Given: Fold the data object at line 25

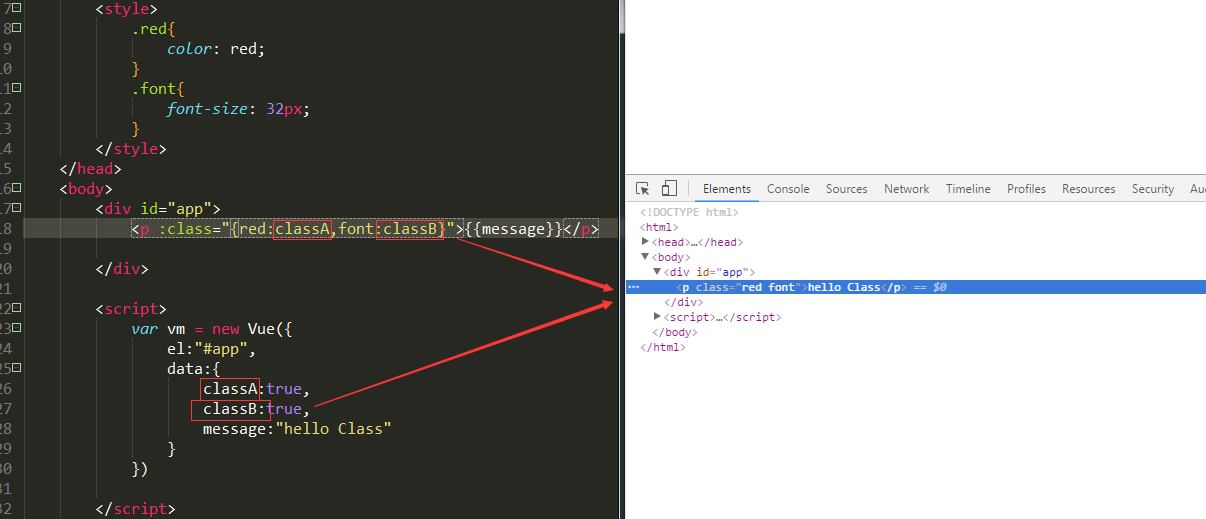Looking at the screenshot, I should (19, 368).
